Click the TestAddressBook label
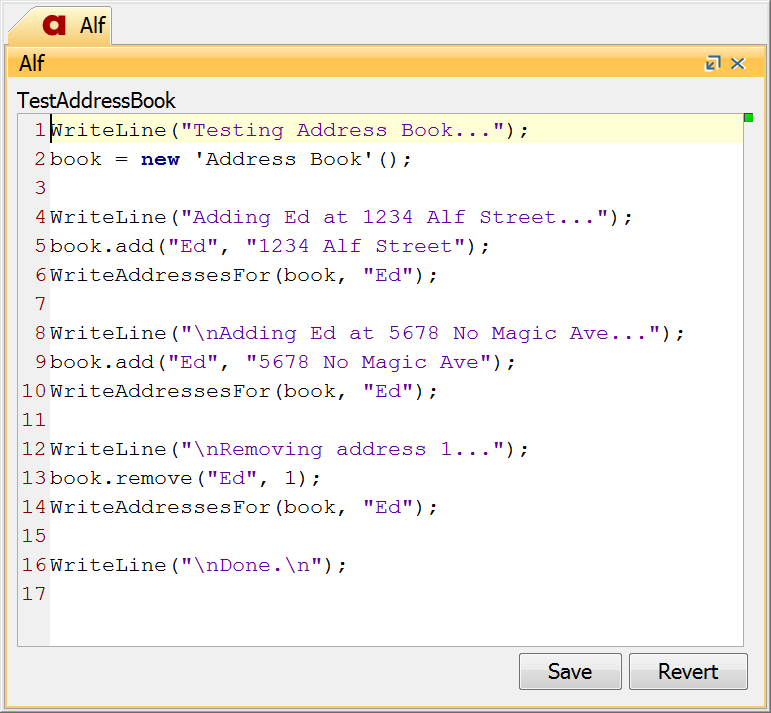The width and height of the screenshot is (771, 713). [96, 100]
